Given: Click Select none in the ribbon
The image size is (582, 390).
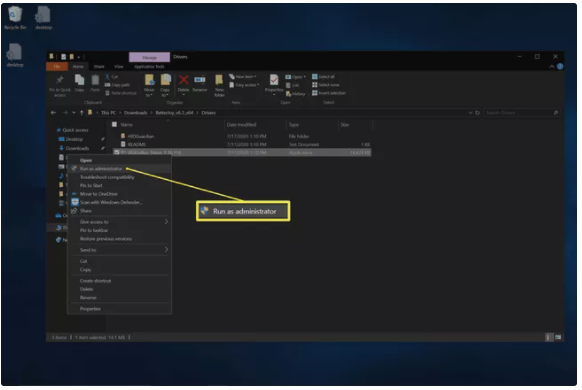Looking at the screenshot, I should (326, 85).
